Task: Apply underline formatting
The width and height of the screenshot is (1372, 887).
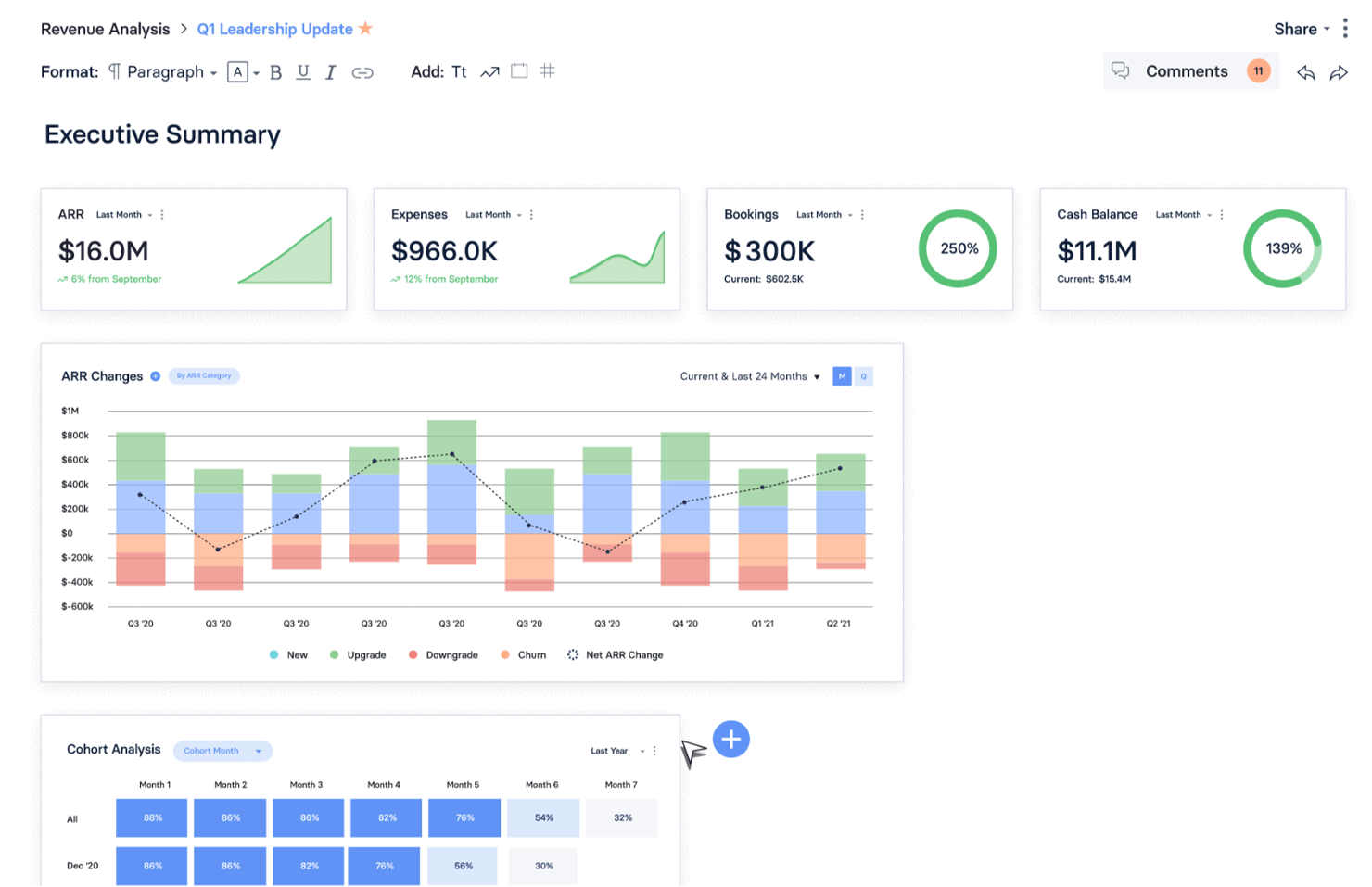Action: tap(303, 72)
